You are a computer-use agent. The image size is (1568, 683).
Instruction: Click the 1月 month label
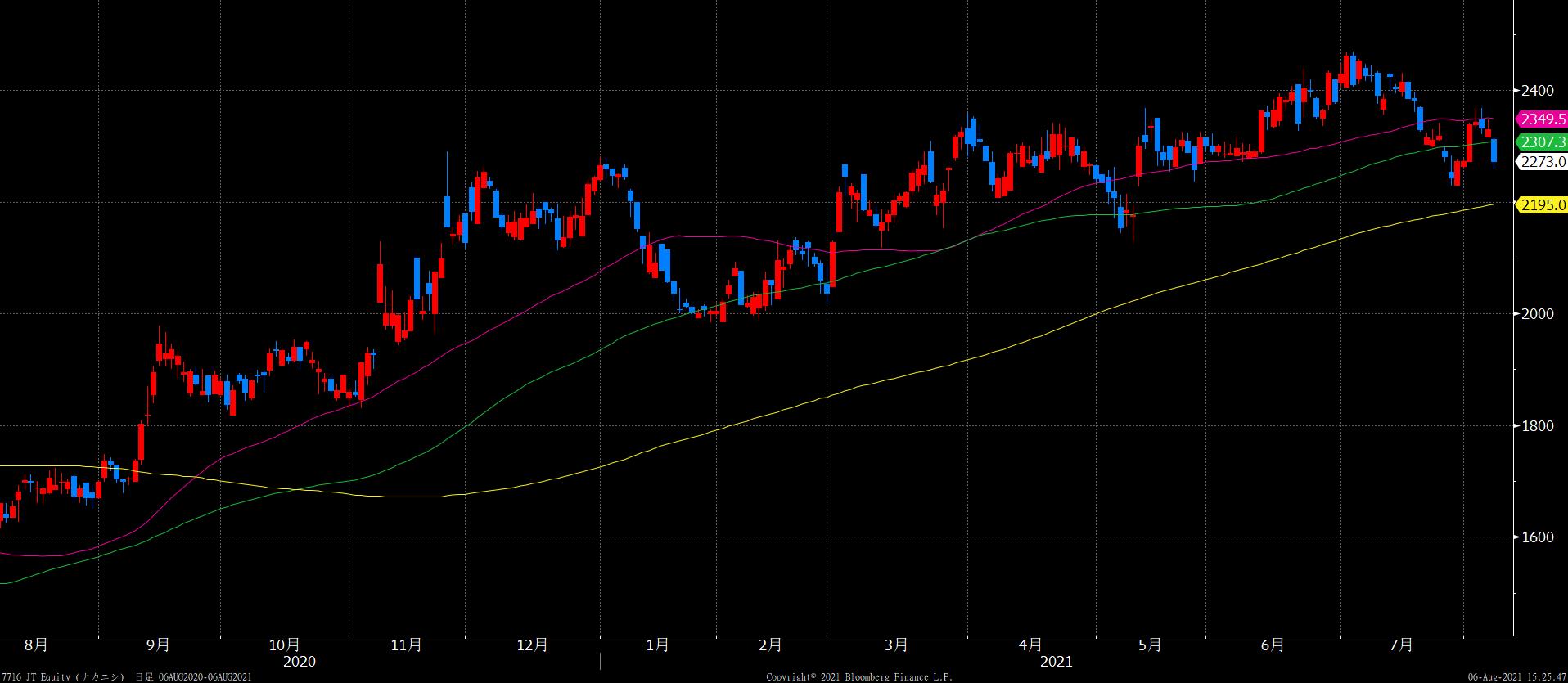click(x=657, y=645)
